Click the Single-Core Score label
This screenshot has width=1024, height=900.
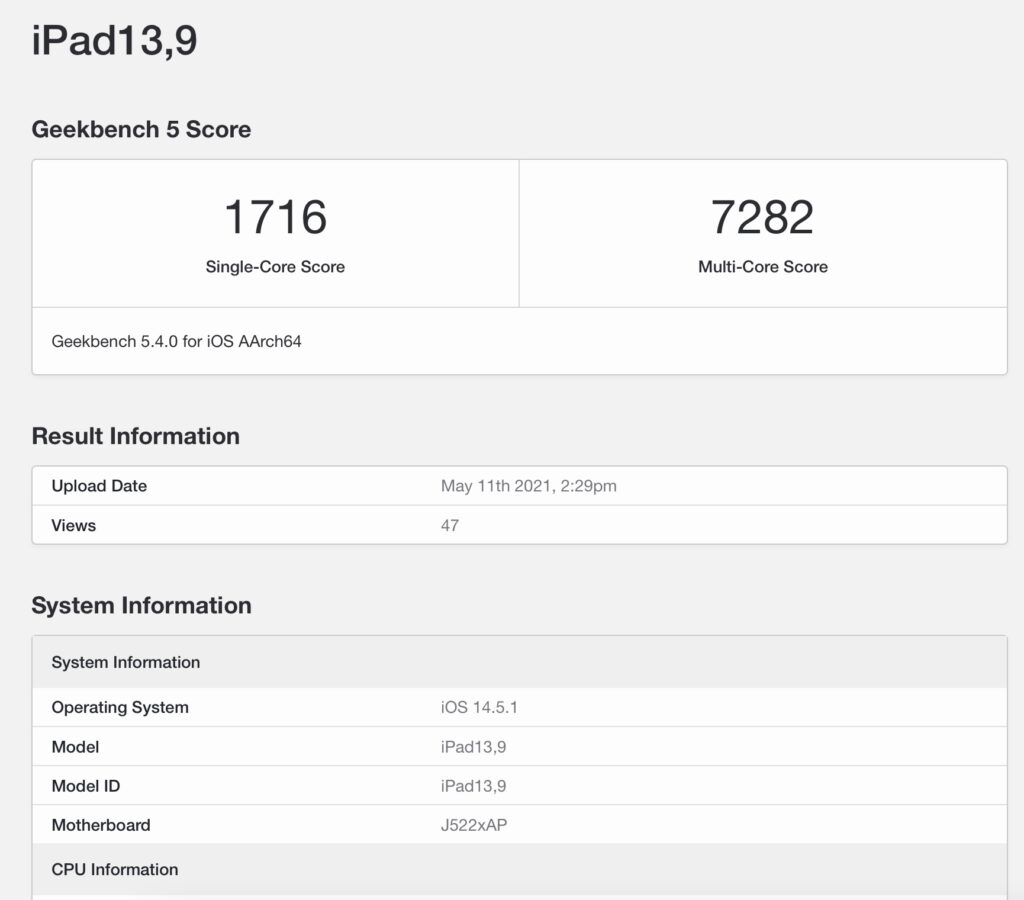(275, 266)
